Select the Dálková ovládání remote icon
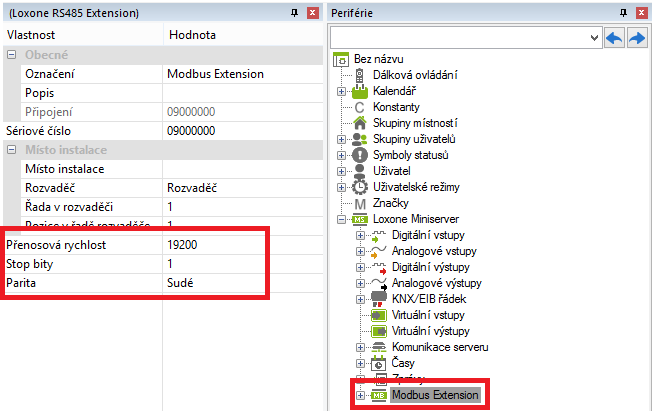Image resolution: width=652 pixels, height=411 pixels. (x=360, y=75)
